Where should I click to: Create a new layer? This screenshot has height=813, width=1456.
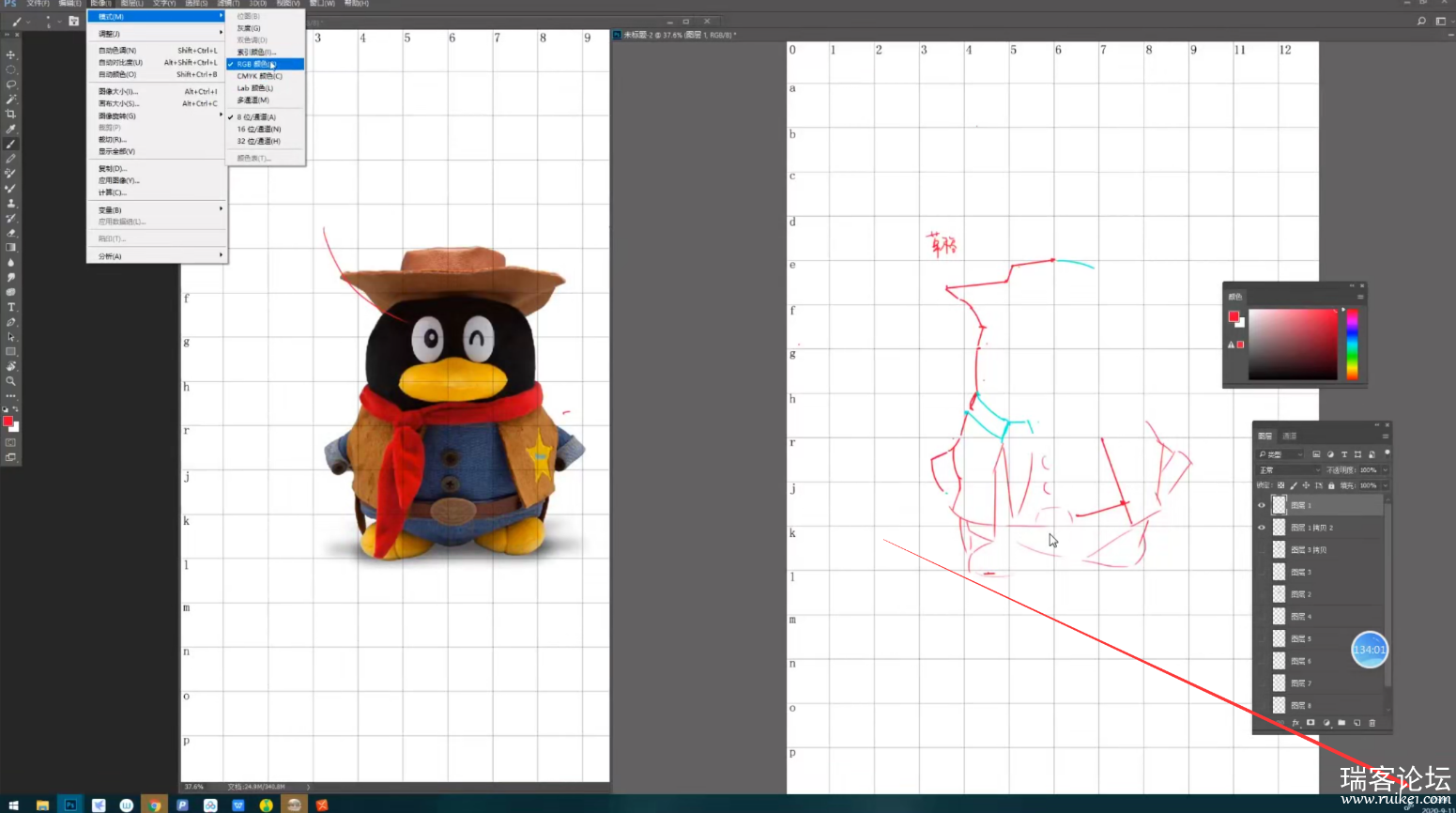1356,723
